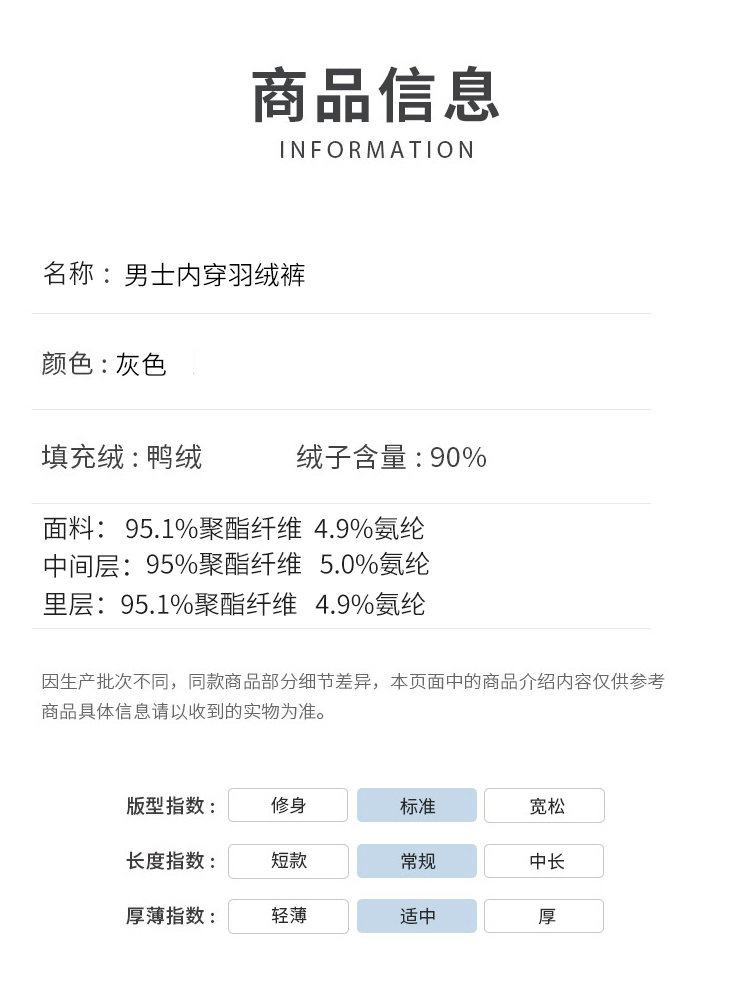Viewport: 750px width, 993px height.
Task: Click the highlighted 适中 thickness option
Action: [417, 916]
